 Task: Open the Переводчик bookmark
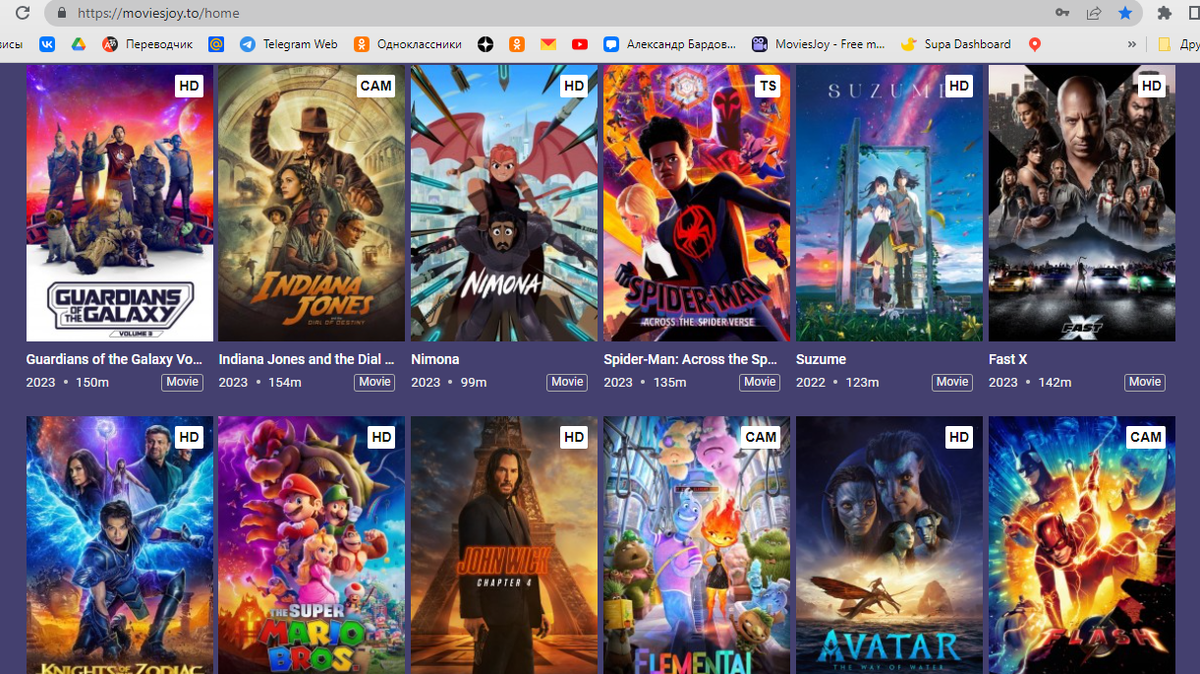(148, 44)
